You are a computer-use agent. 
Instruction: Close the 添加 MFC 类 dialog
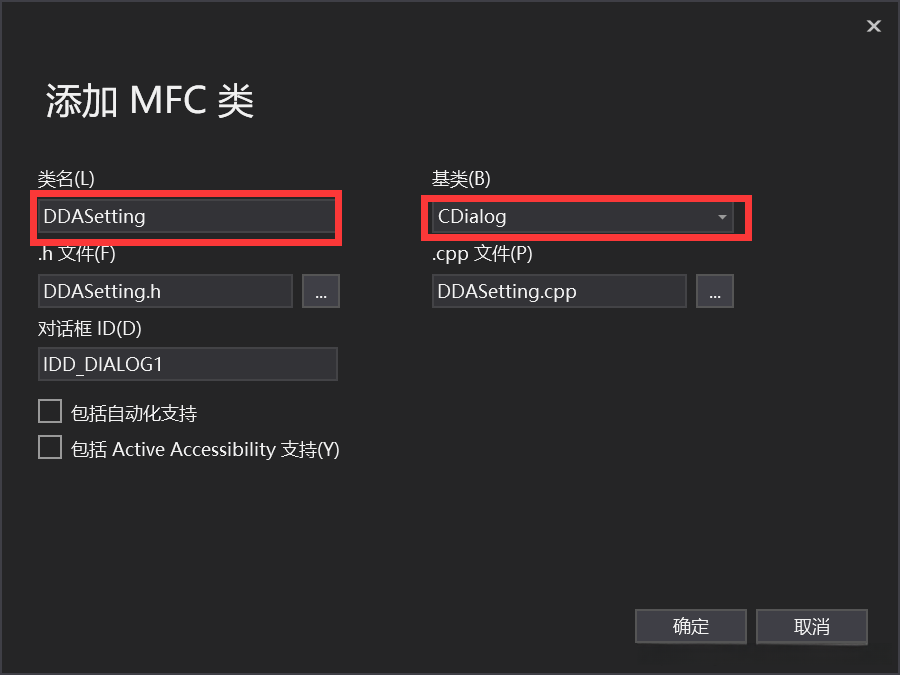[x=873, y=26]
